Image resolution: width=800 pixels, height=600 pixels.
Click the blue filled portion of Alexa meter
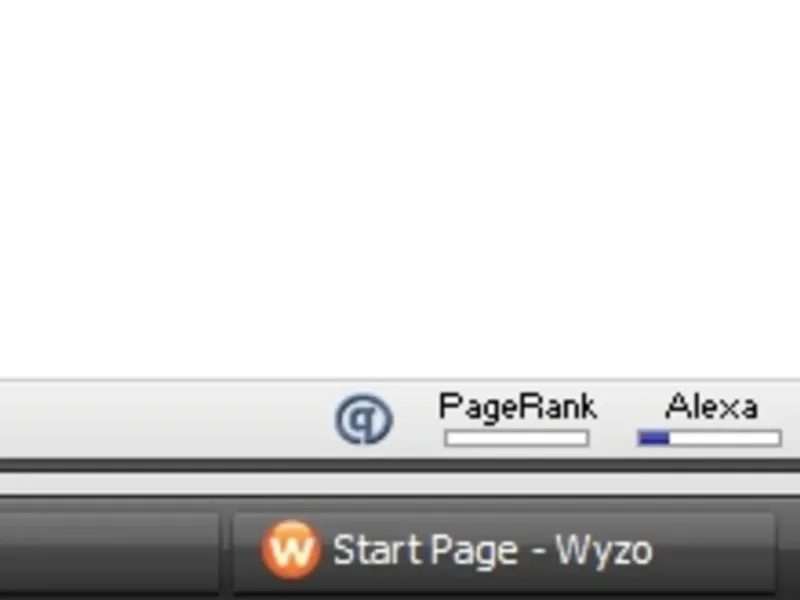pyautogui.click(x=654, y=438)
